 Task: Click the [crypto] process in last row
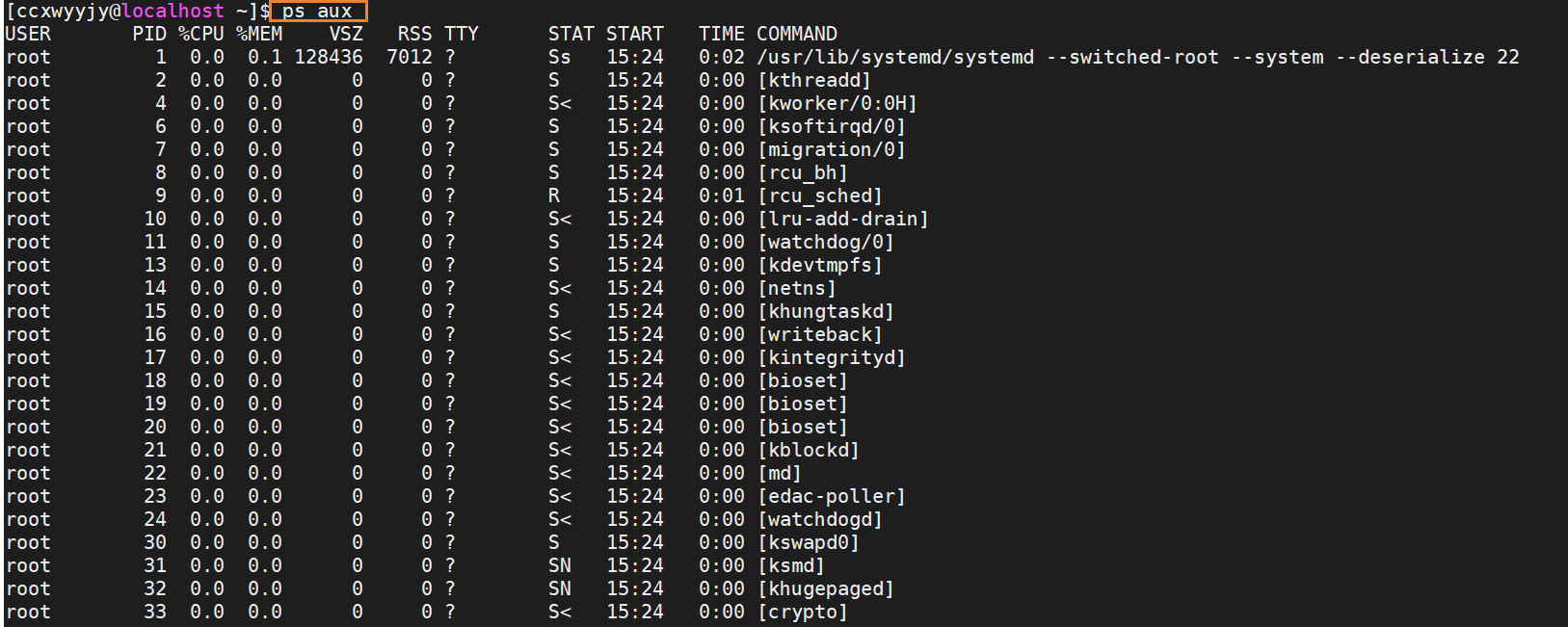[803, 612]
